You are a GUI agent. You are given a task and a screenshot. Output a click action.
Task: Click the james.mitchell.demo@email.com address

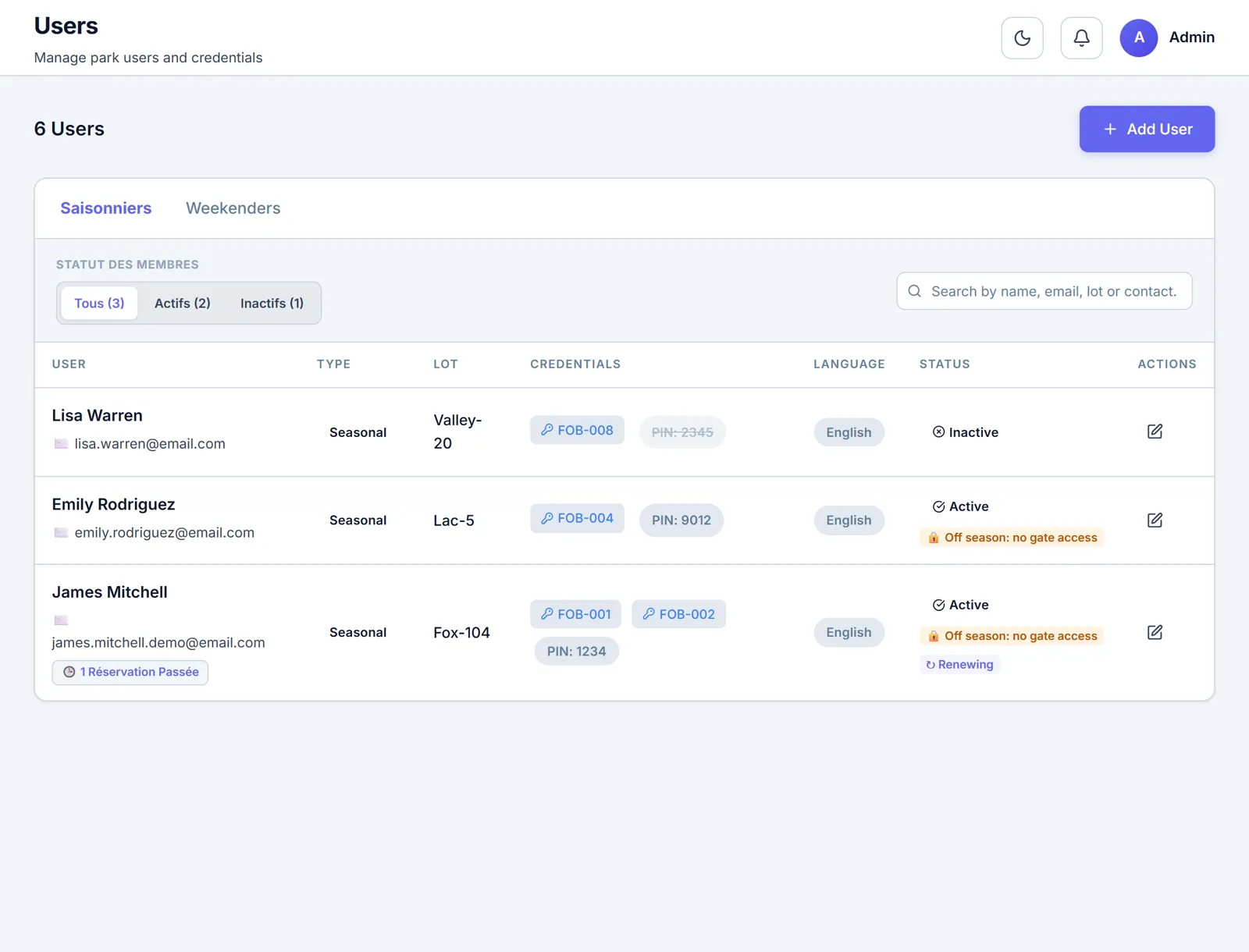[158, 642]
